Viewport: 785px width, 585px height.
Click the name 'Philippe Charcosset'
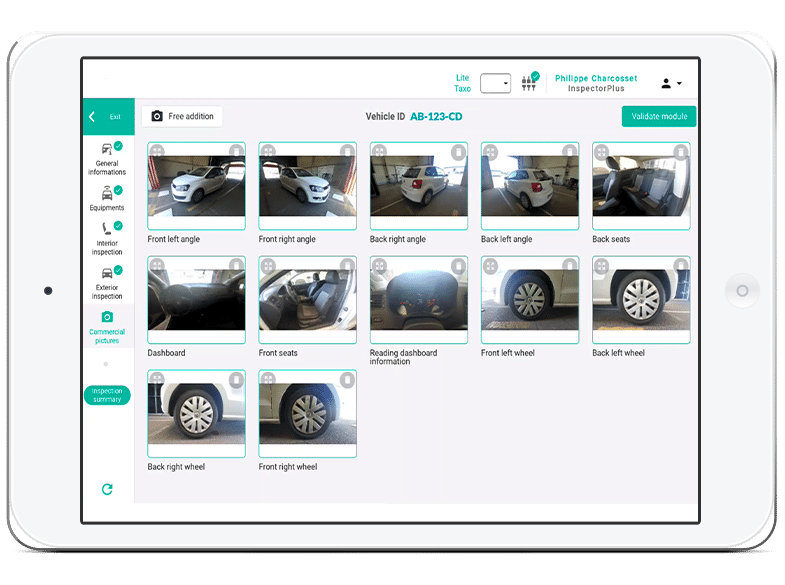[x=596, y=78]
